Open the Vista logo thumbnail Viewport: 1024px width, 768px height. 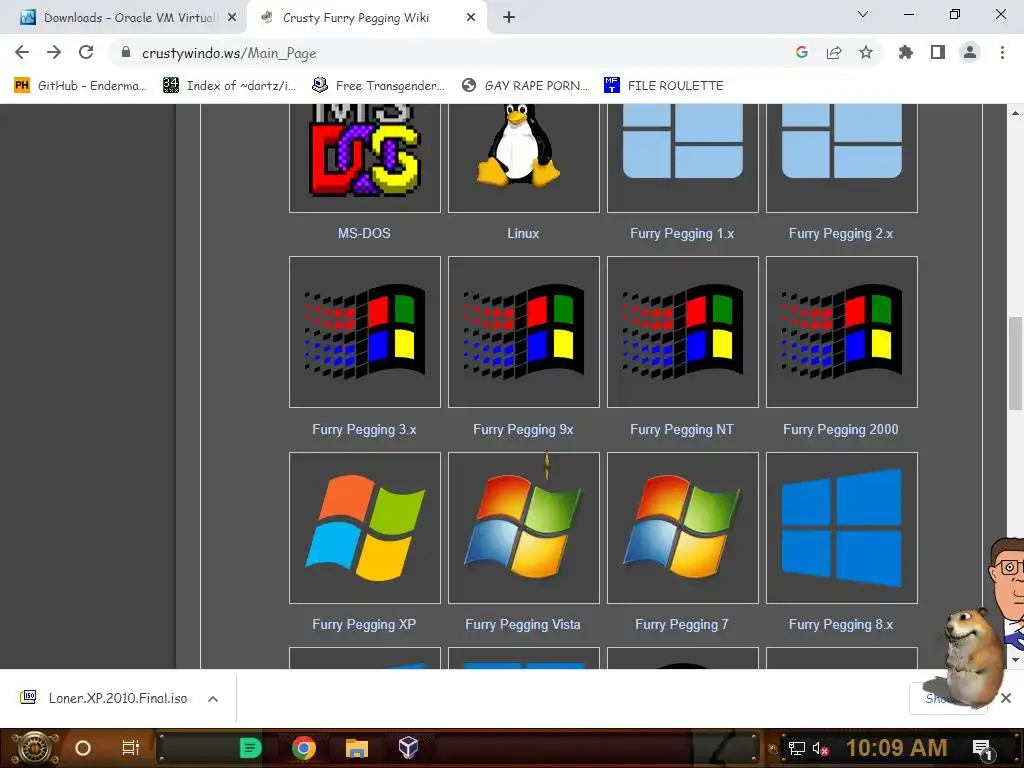[x=523, y=528]
